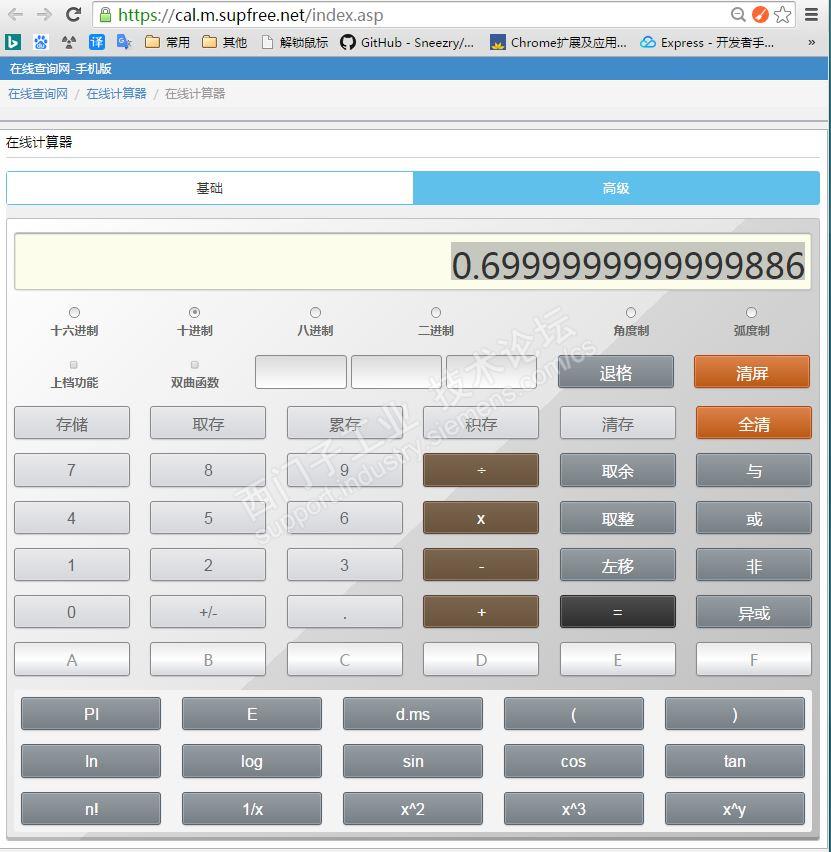This screenshot has height=852, width=831.
Task: Open the Chrome扩展及应用 bookmark
Action: click(x=558, y=42)
